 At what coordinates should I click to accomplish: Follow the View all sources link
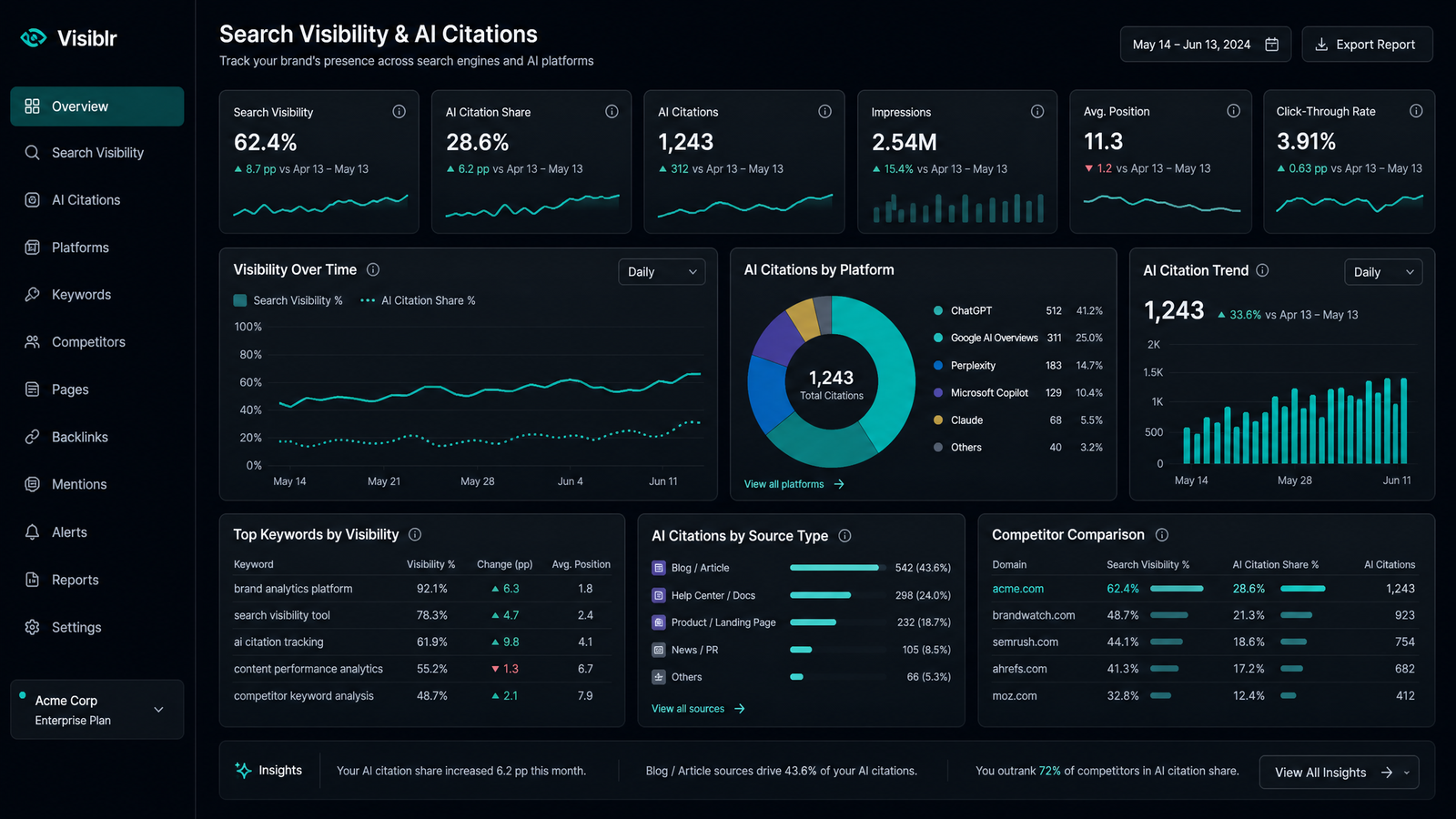(699, 709)
